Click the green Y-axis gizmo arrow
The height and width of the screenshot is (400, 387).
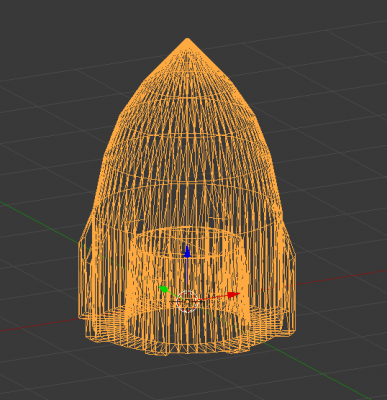pyautogui.click(x=163, y=289)
